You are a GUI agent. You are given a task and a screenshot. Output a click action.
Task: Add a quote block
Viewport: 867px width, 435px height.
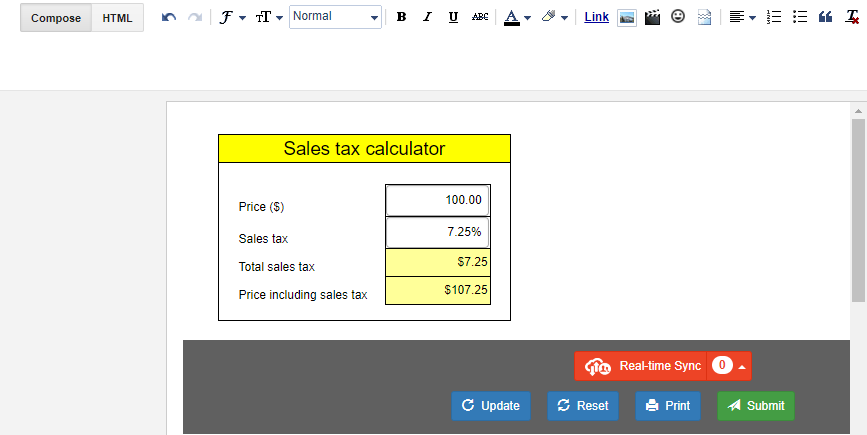pos(826,17)
